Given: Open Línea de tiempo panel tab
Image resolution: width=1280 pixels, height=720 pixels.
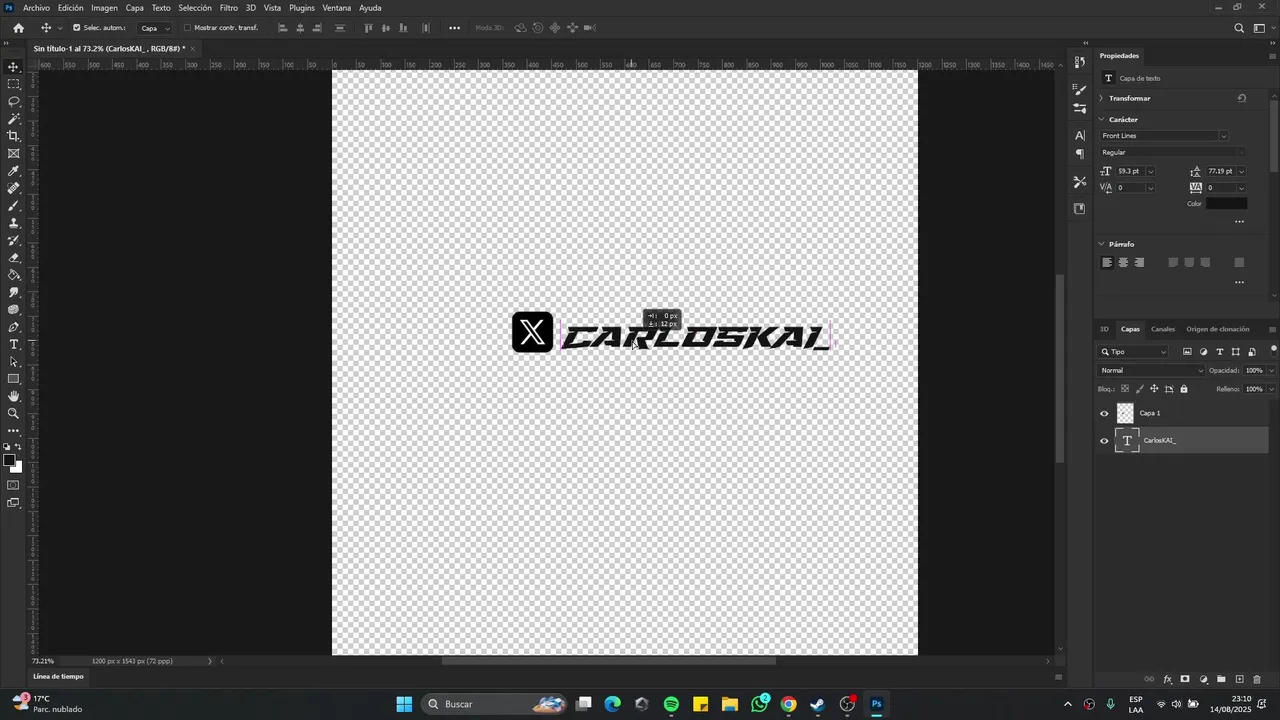Looking at the screenshot, I should click(x=59, y=677).
